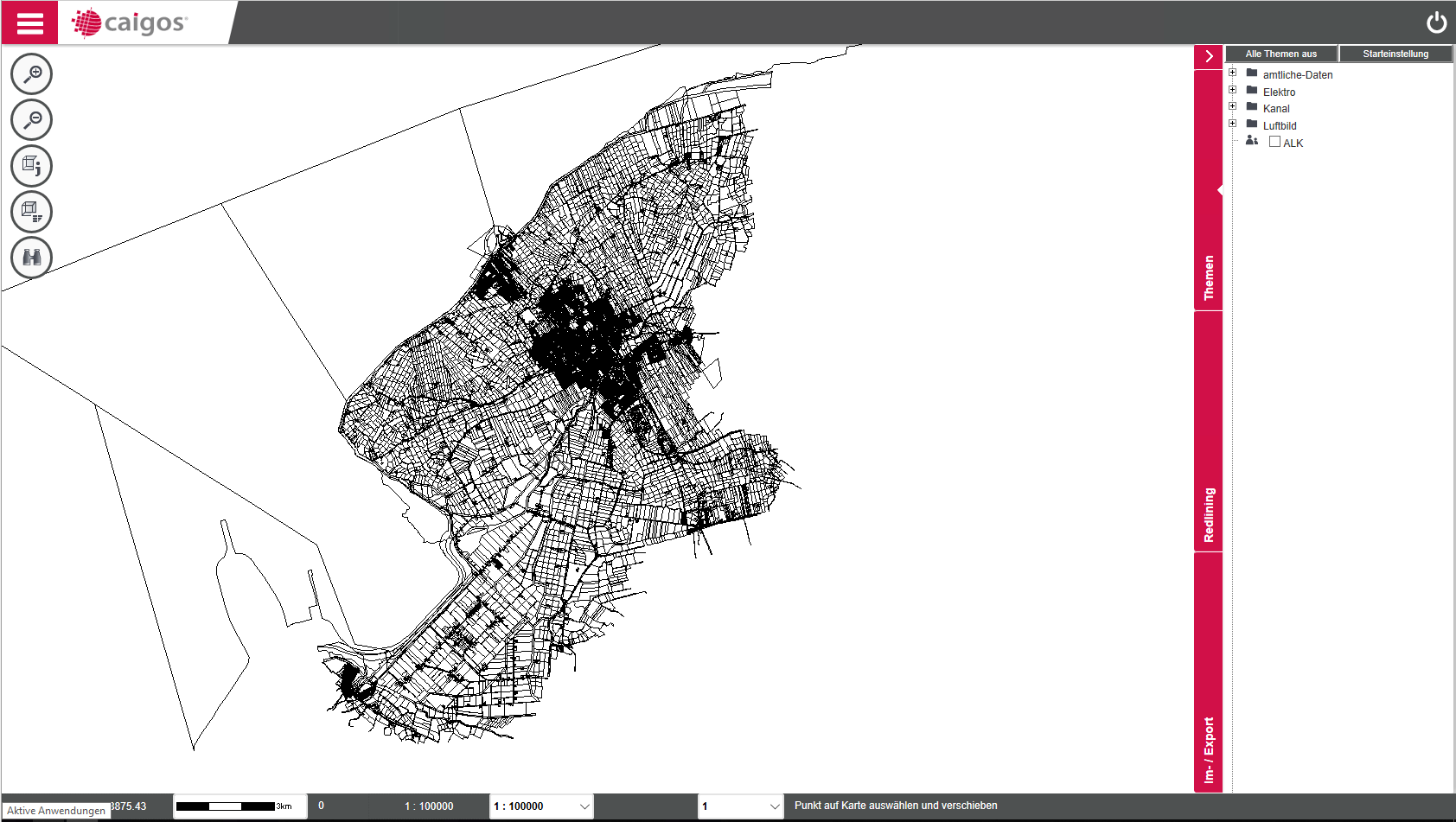This screenshot has height=822, width=1456.
Task: Click the zoom out magnifier tool
Action: coord(32,120)
